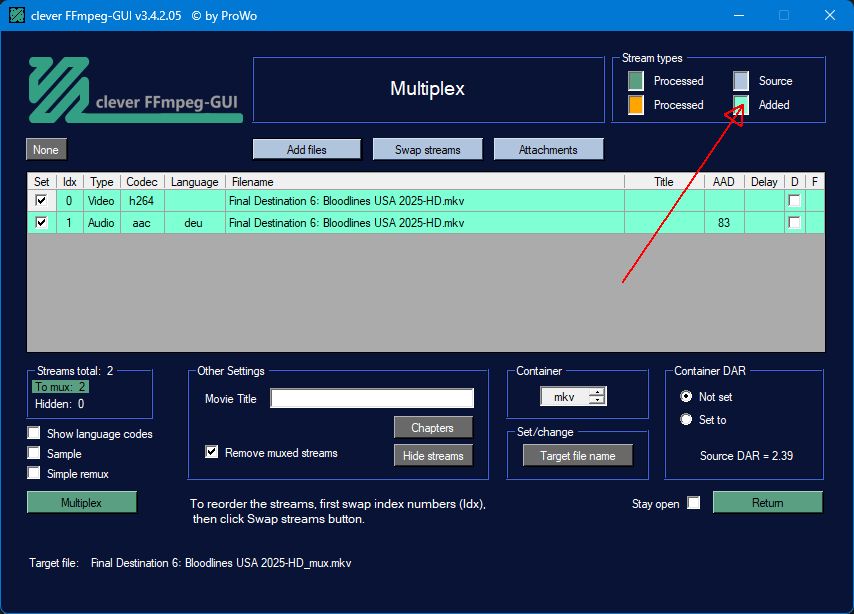Step container format down with lower arrow

coord(597,401)
